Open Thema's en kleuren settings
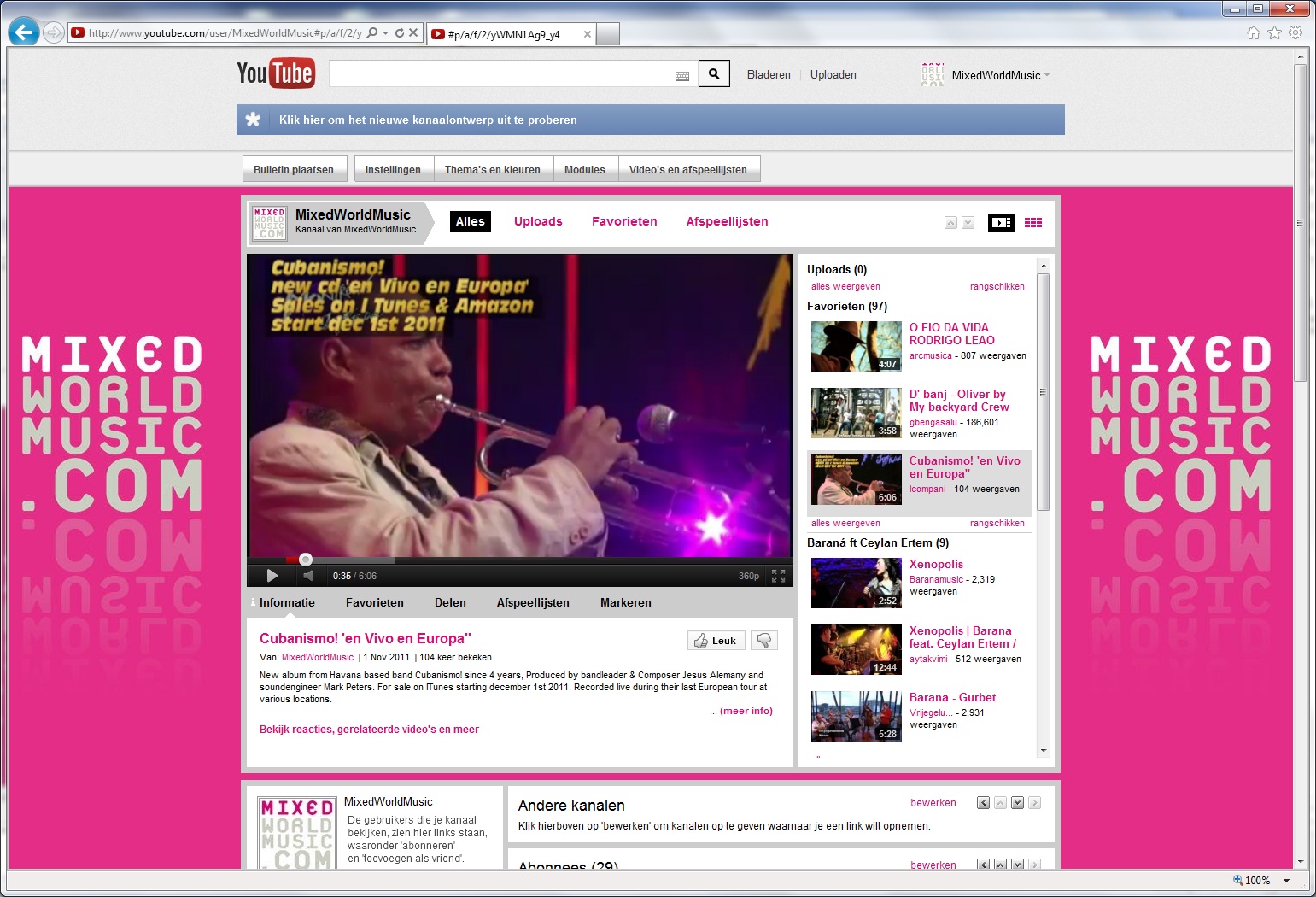Screen dimensions: 1316x897 [x=493, y=169]
